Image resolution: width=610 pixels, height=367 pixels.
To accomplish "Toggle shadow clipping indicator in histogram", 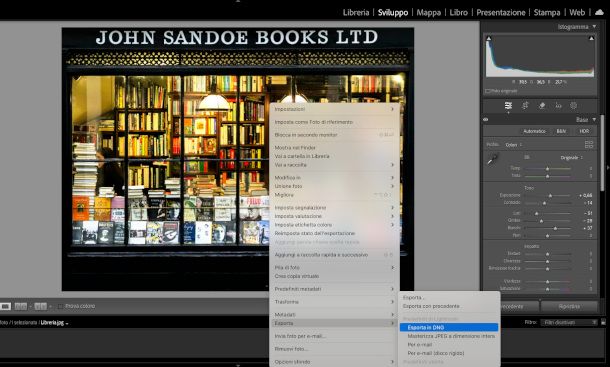I will (489, 38).
